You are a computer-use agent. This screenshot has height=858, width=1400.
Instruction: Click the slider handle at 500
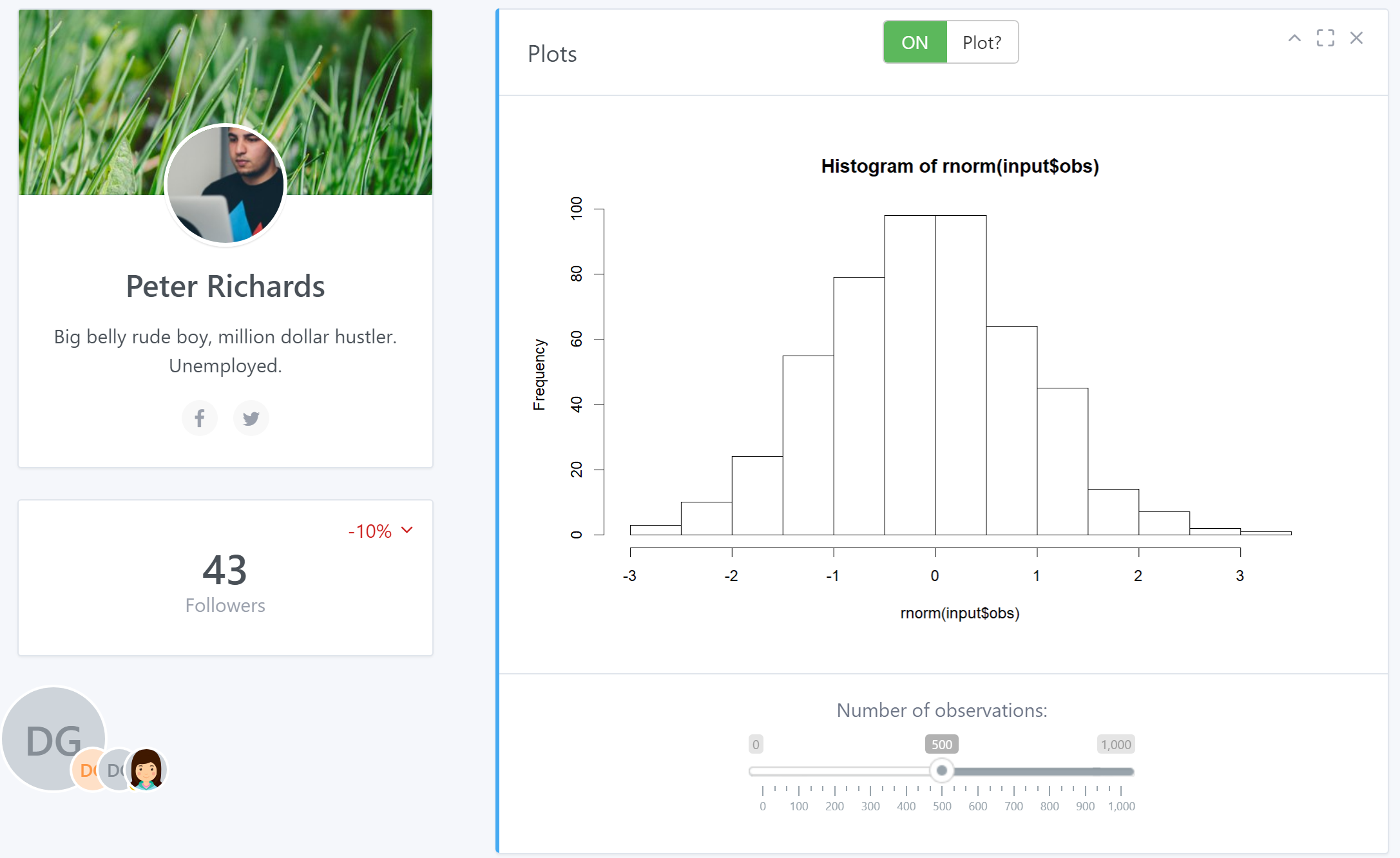[941, 770]
